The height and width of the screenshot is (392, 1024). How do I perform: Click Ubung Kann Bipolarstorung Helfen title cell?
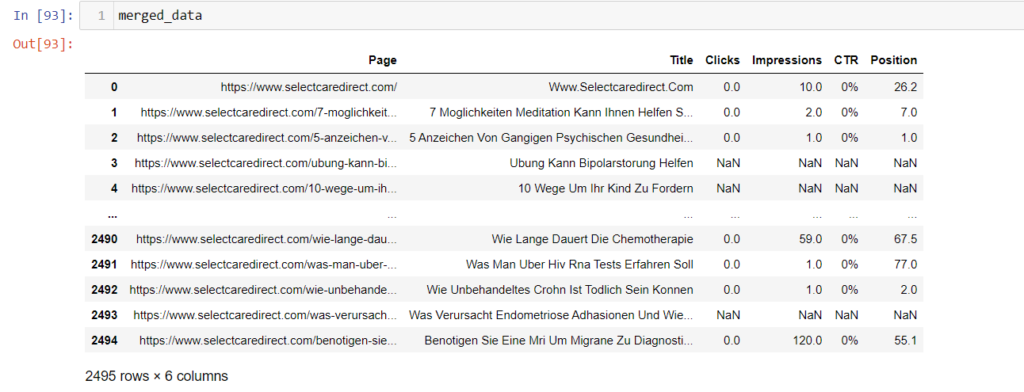click(x=601, y=163)
